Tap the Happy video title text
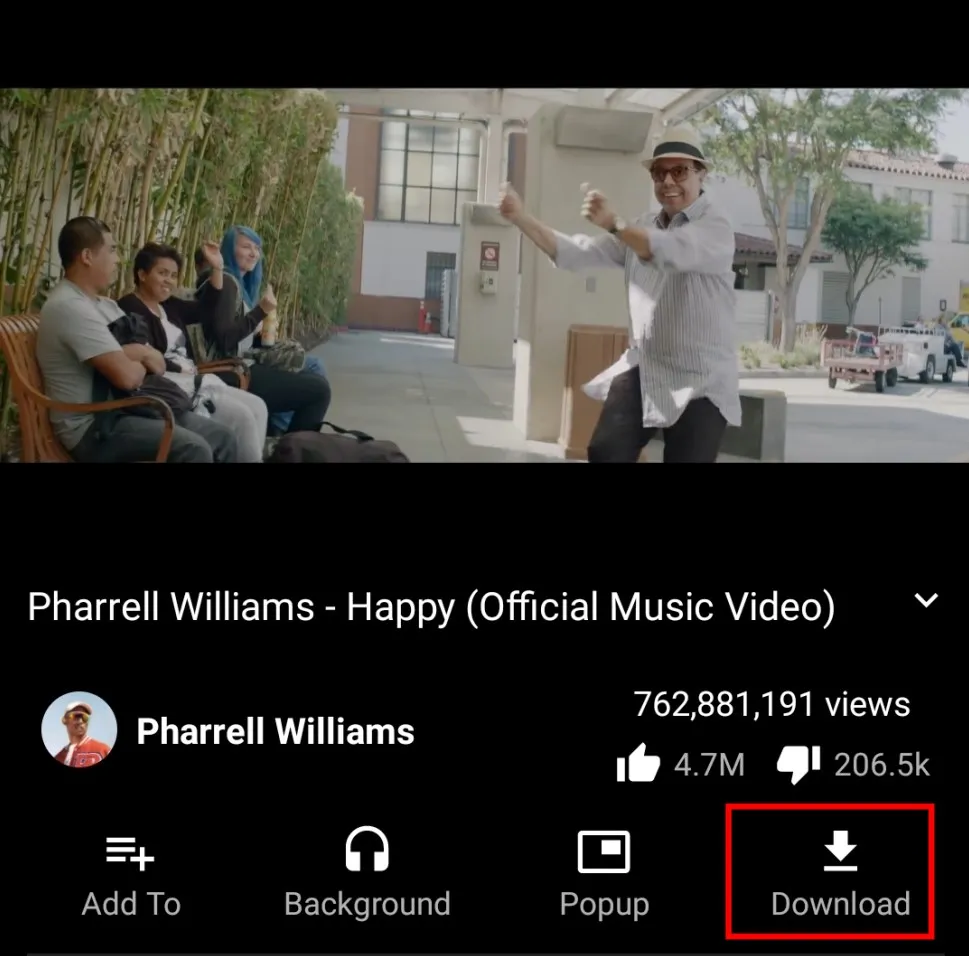969x956 pixels. pyautogui.click(x=431, y=607)
